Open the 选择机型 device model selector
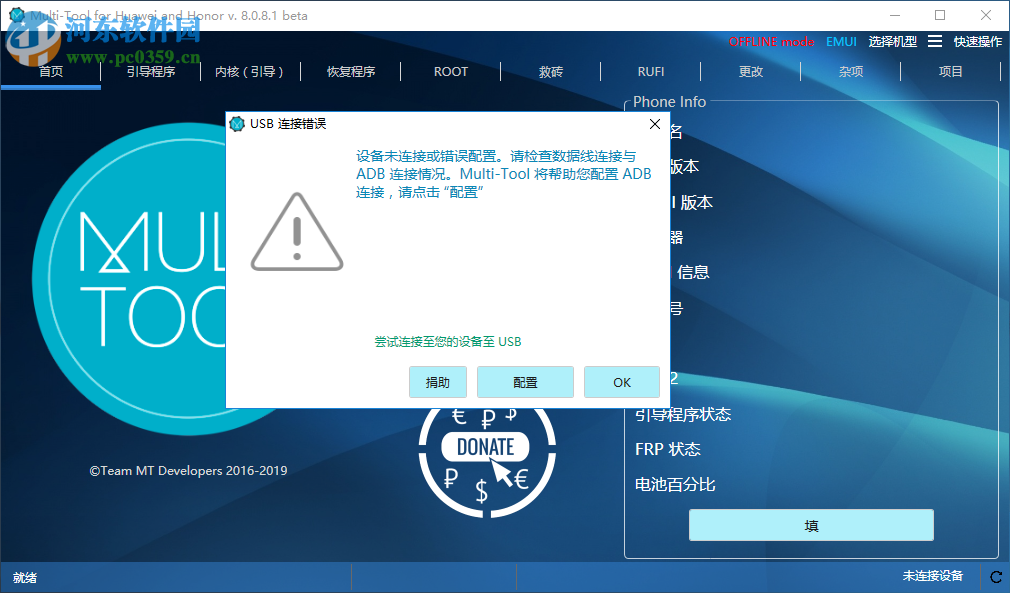This screenshot has height=593, width=1010. point(892,41)
